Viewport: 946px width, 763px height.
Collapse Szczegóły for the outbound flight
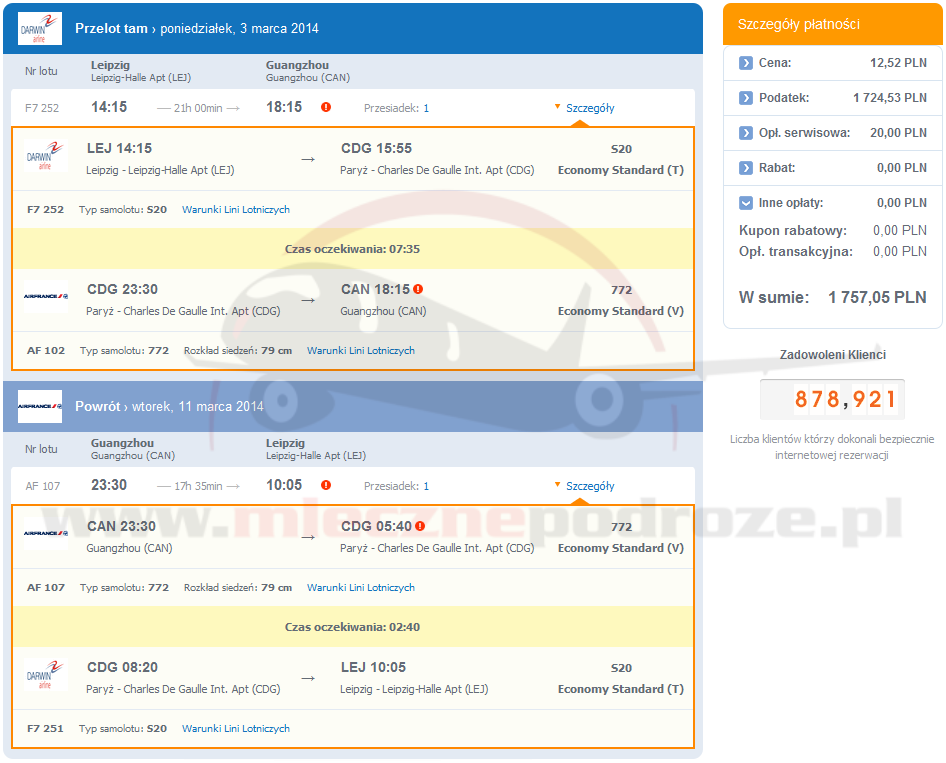click(589, 108)
